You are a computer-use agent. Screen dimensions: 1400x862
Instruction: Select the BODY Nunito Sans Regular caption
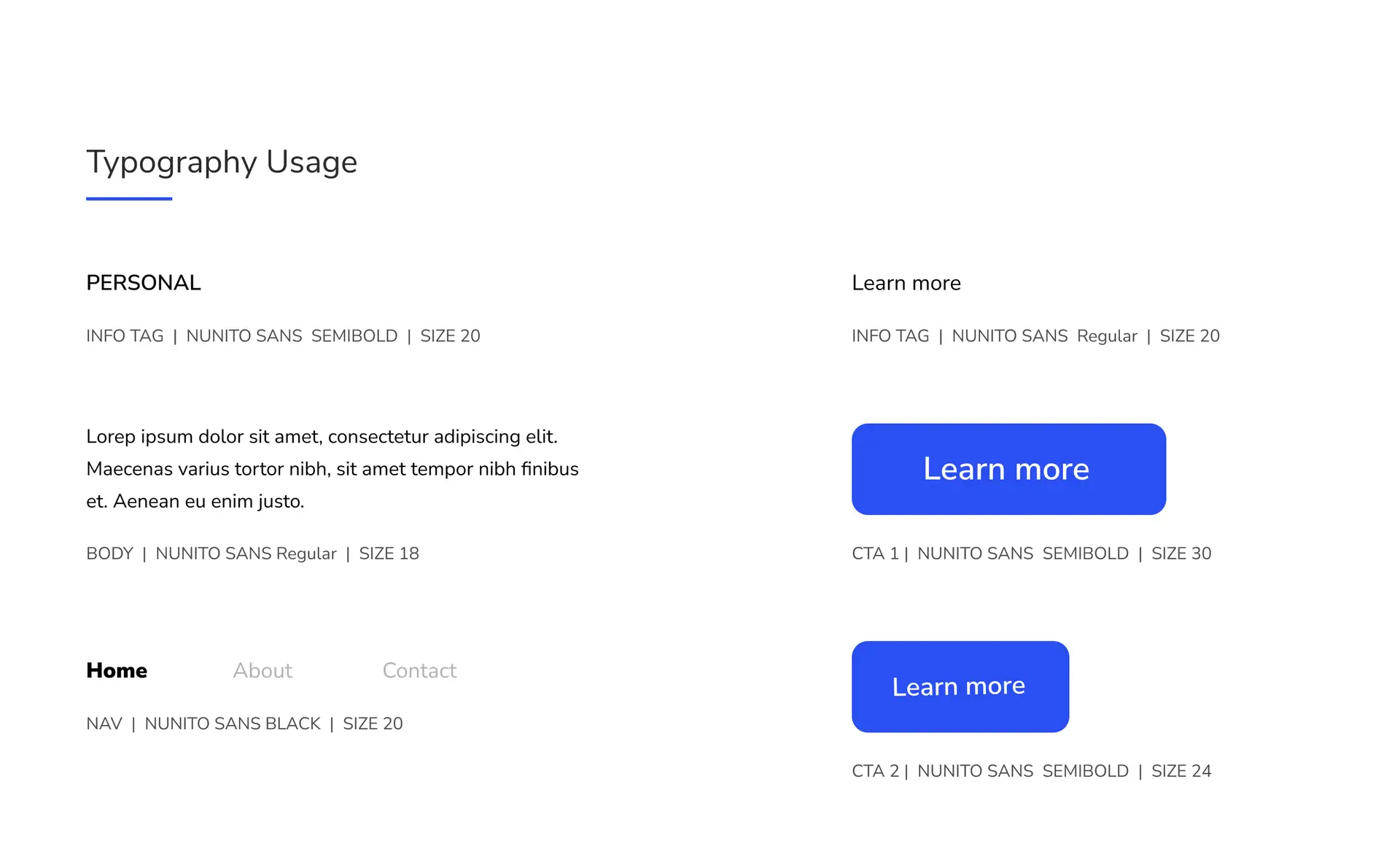click(252, 554)
